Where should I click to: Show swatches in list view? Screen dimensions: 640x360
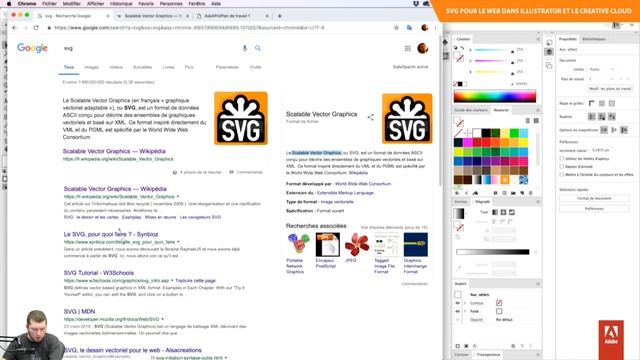point(528,121)
